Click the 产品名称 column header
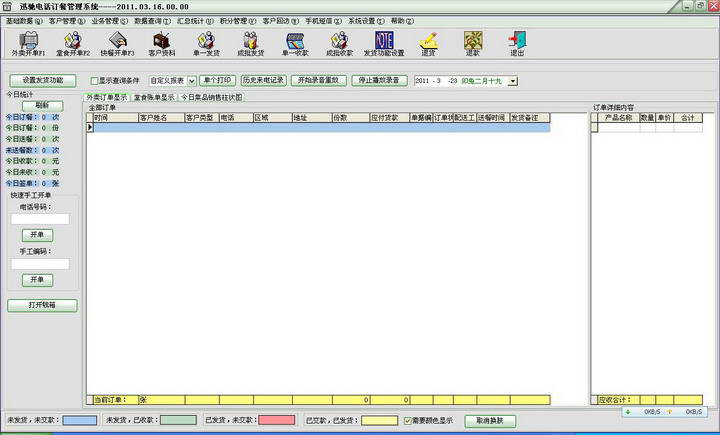This screenshot has height=435, width=720. click(x=619, y=118)
